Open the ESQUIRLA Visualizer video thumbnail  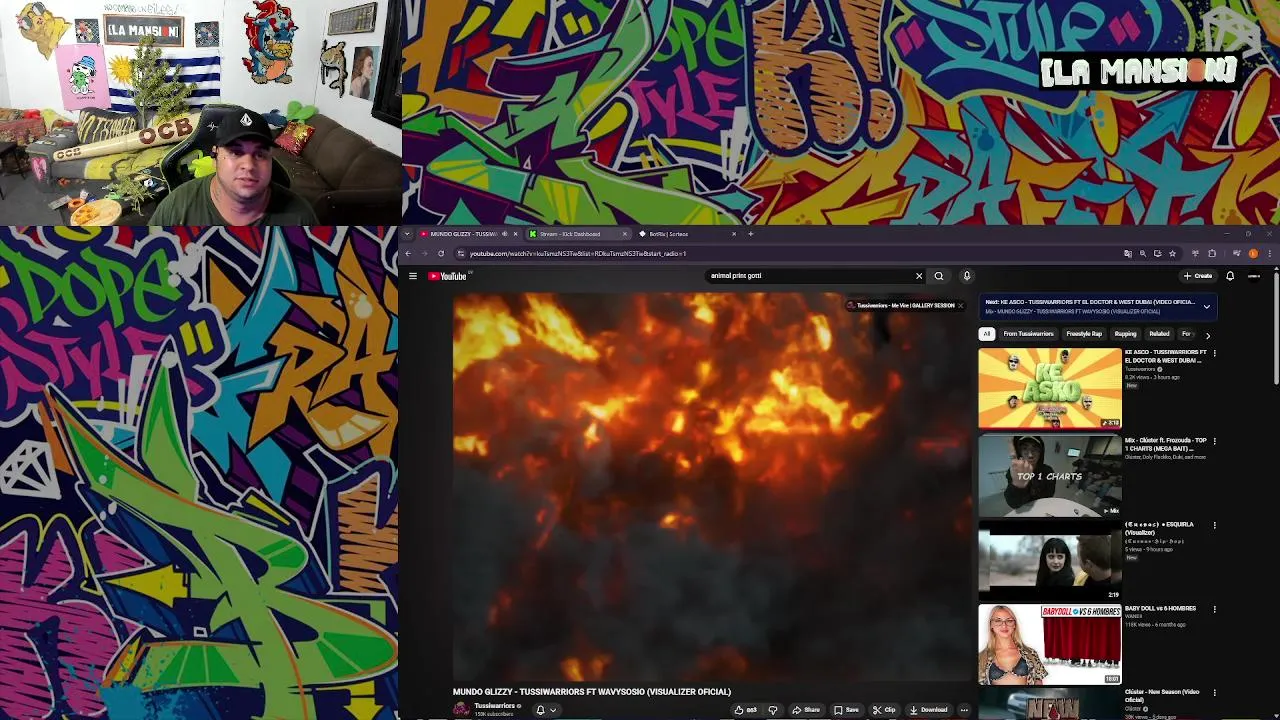click(x=1050, y=562)
